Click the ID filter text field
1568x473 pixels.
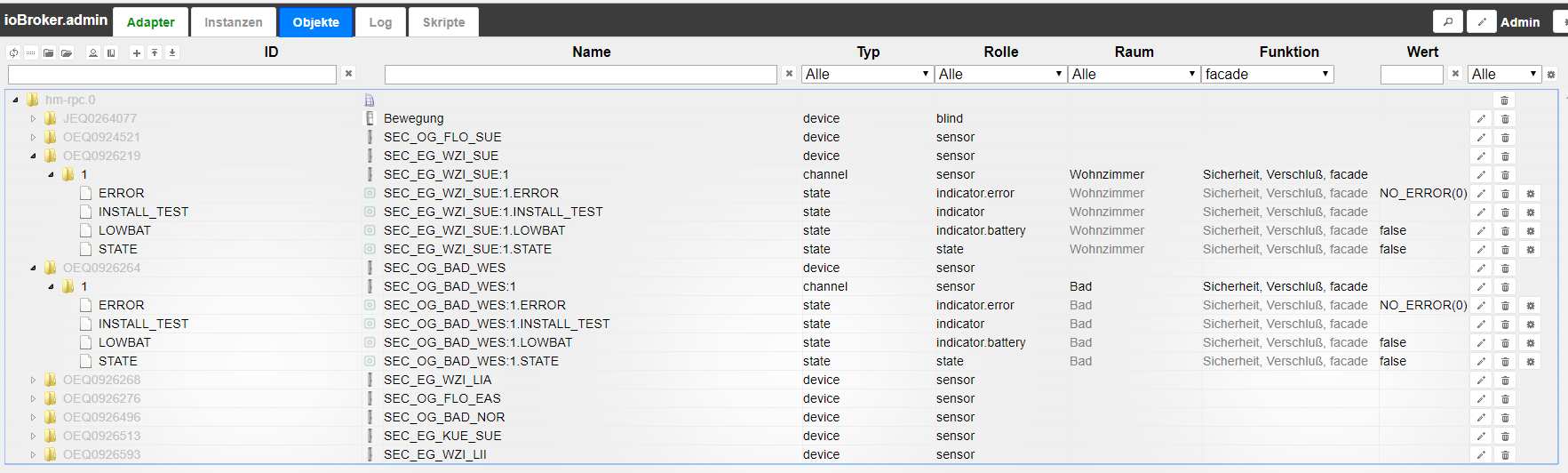(x=172, y=75)
